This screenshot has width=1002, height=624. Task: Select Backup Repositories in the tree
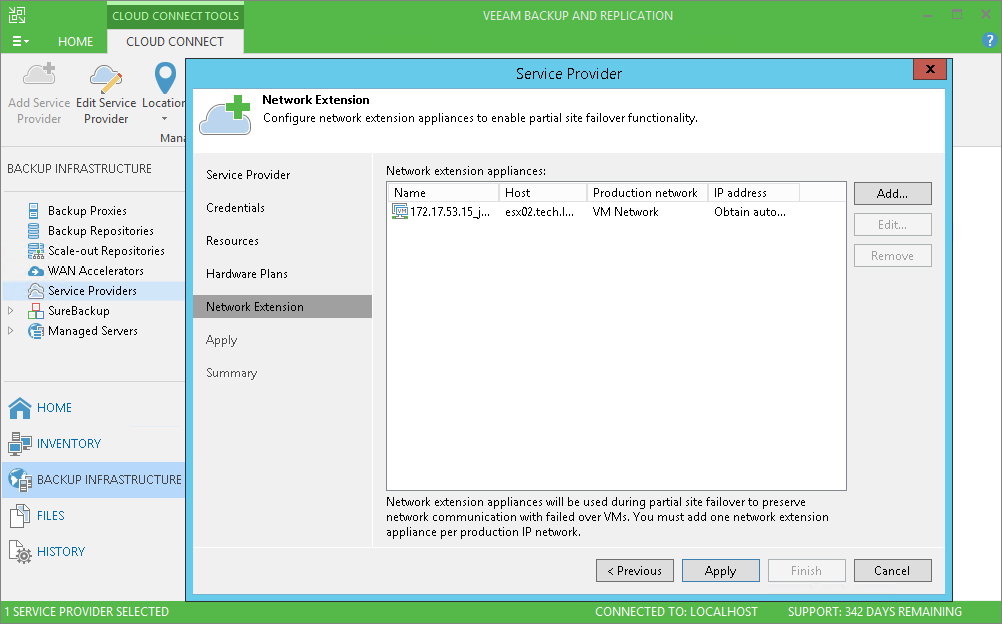click(x=101, y=230)
